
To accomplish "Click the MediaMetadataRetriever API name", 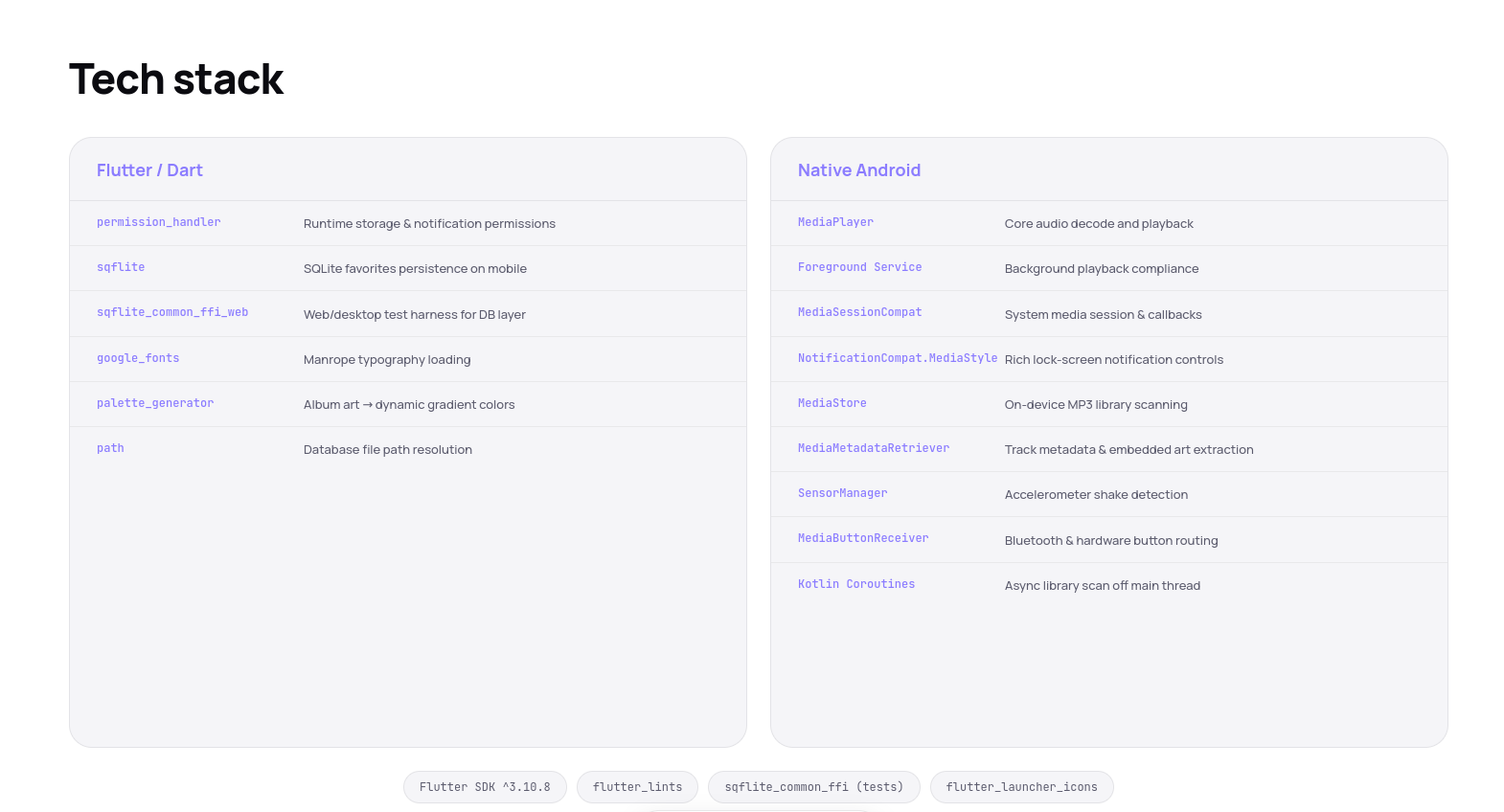I will tap(874, 448).
